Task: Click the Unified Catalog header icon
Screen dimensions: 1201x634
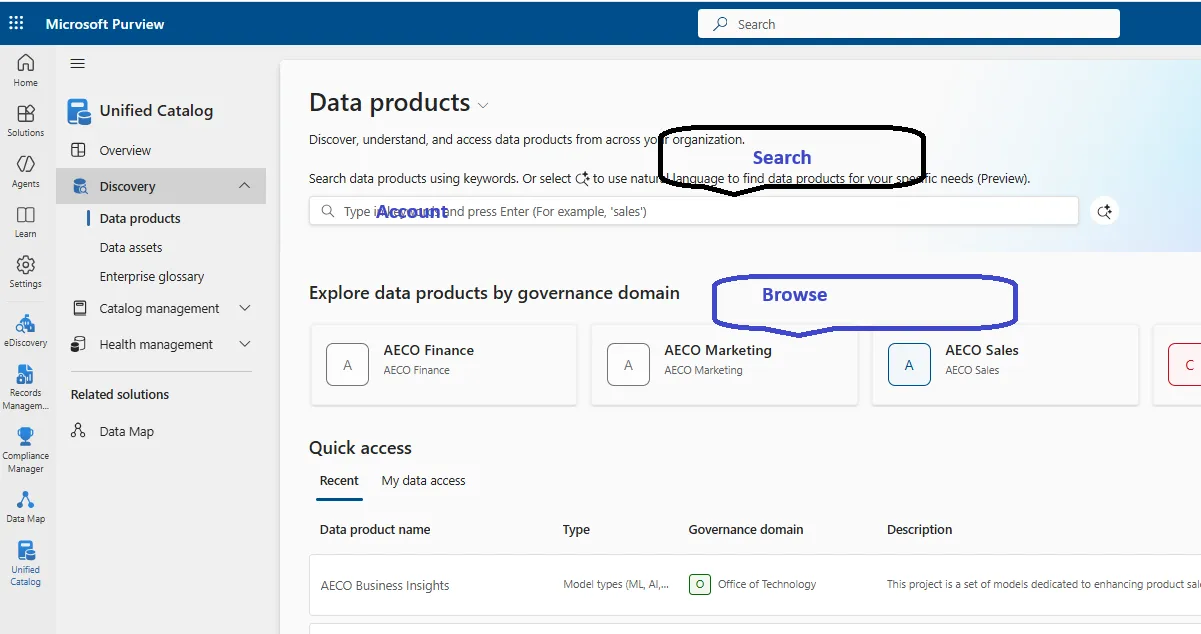Action: coord(79,111)
